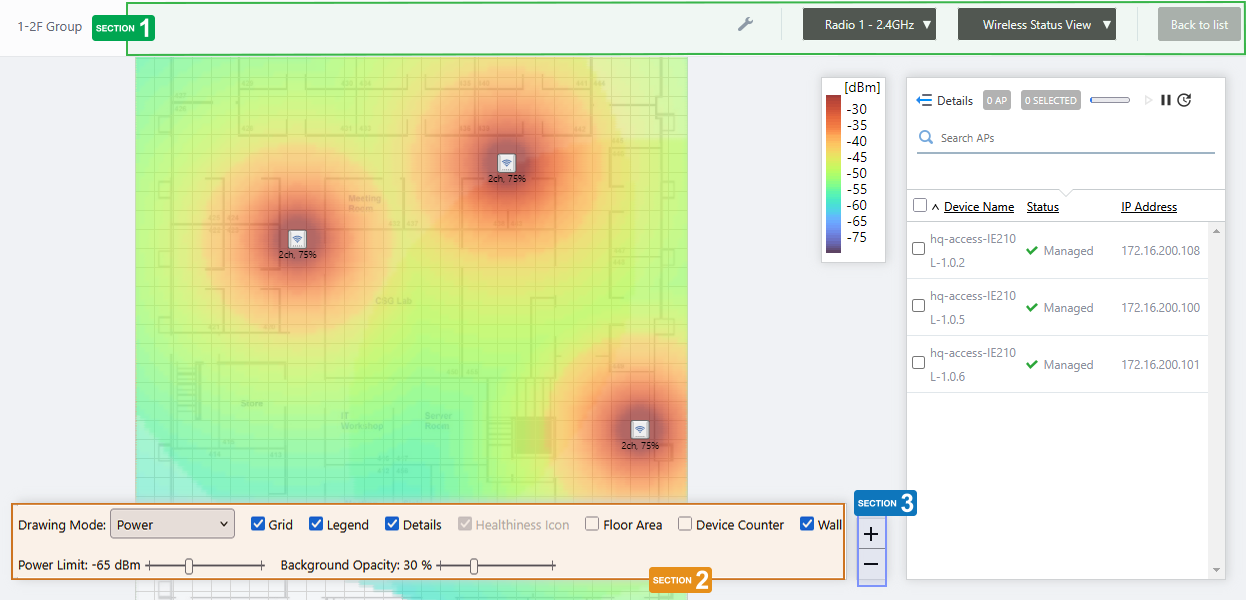This screenshot has width=1246, height=600.
Task: Collapse the Details panel arrow icon
Action: pos(924,100)
